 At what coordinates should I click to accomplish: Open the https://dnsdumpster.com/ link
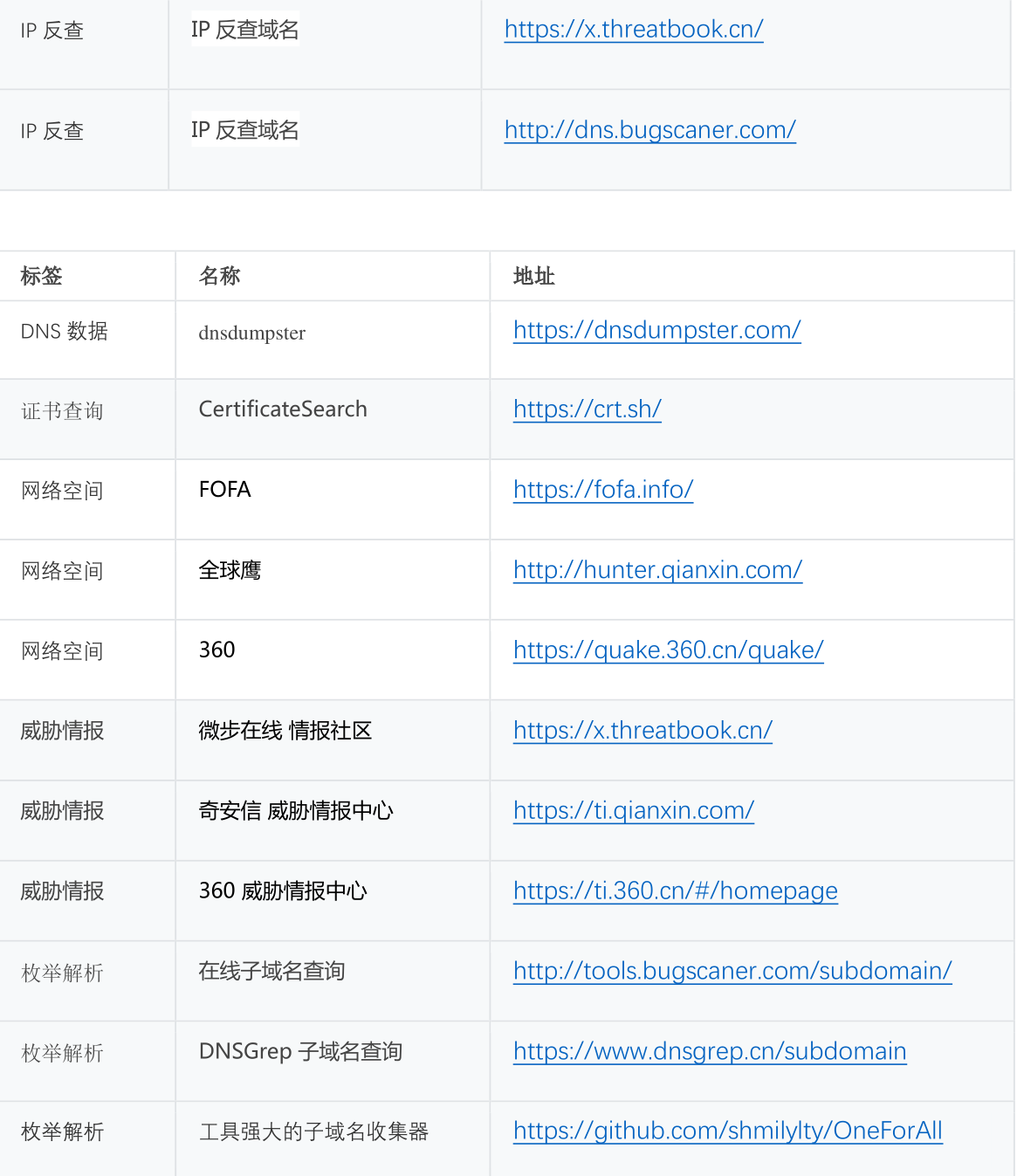click(657, 330)
